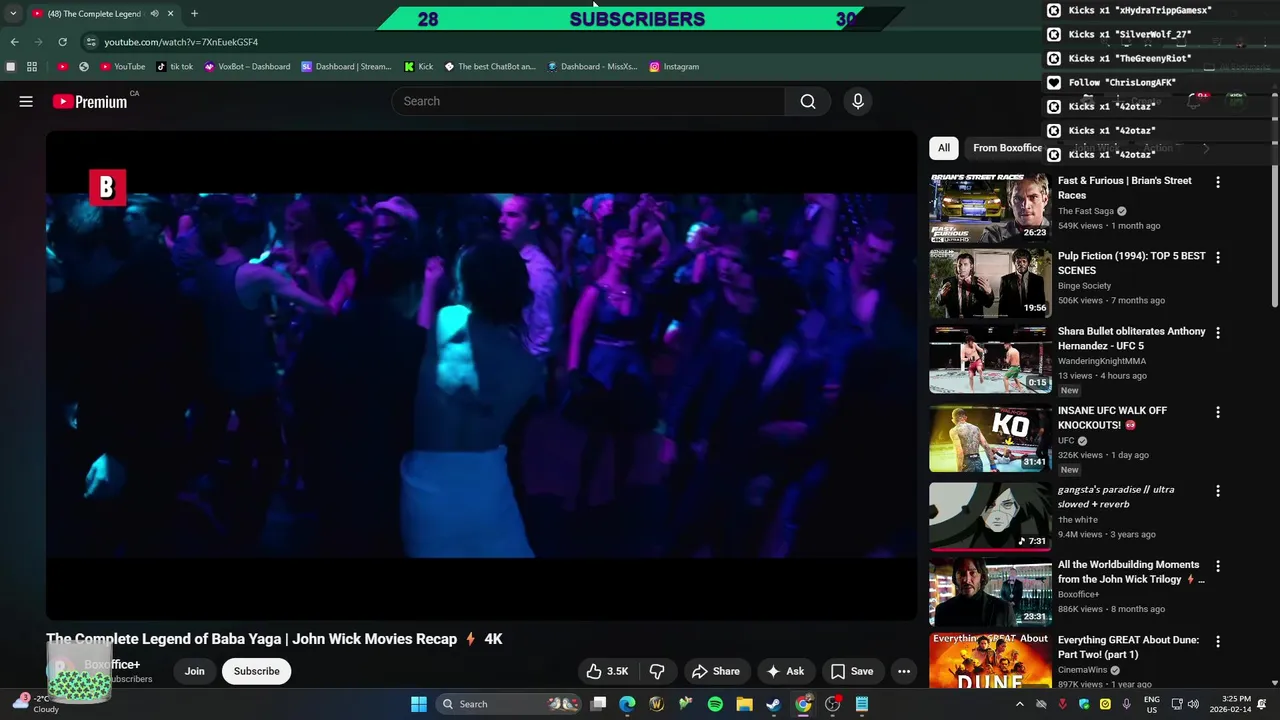Like the video with thumbs up
This screenshot has width=1280, height=720.
[607, 671]
